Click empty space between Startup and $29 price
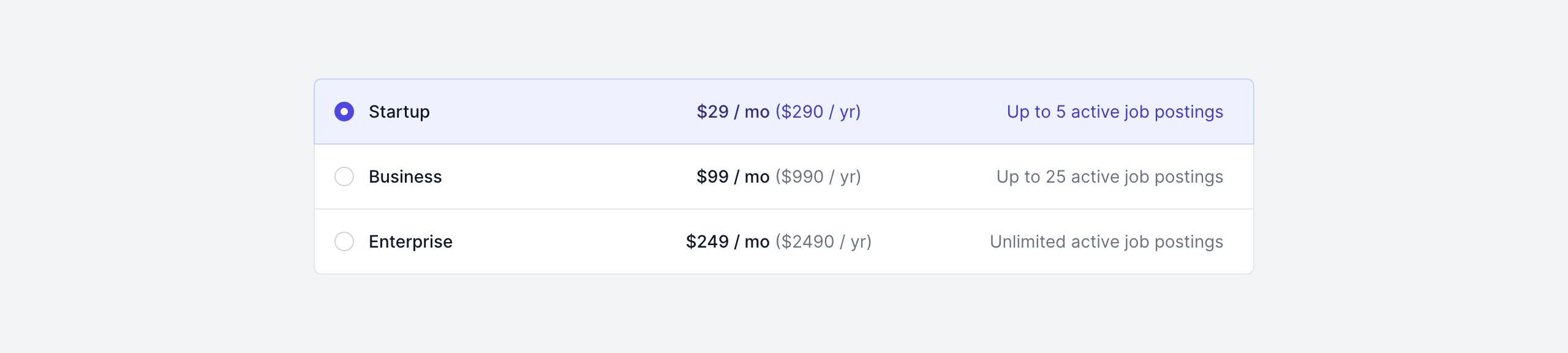 point(563,112)
